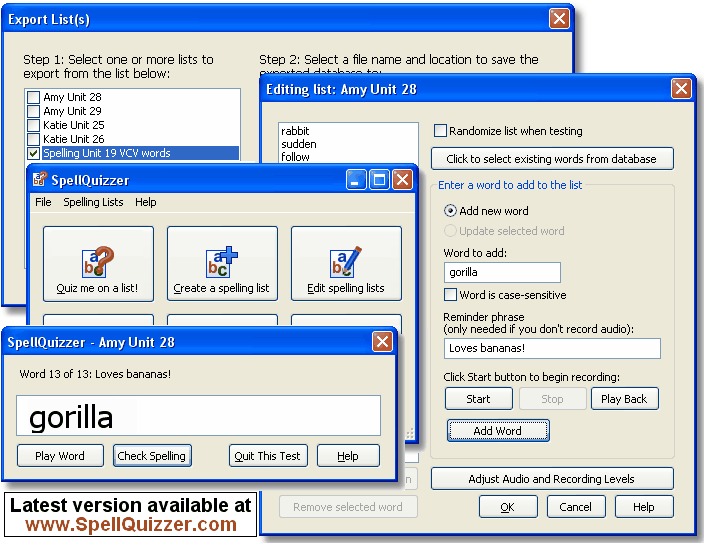
Task: Click Play Back recording button
Action: pyautogui.click(x=625, y=398)
